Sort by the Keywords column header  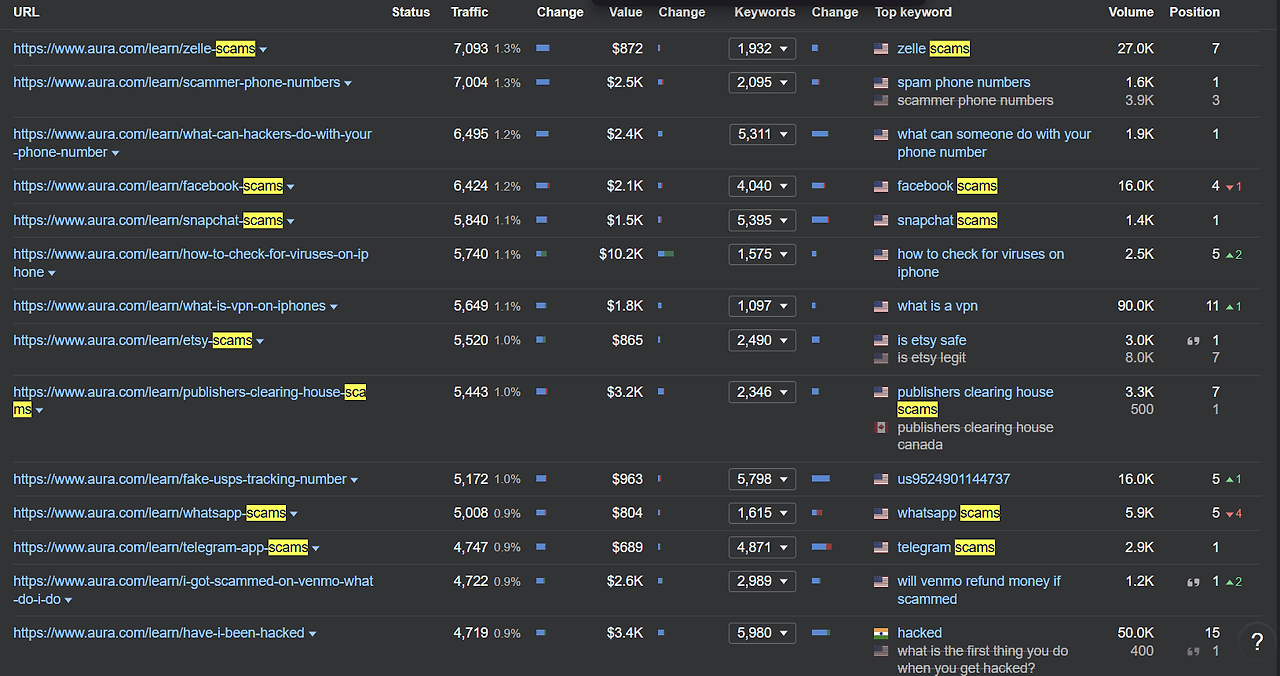pos(765,12)
